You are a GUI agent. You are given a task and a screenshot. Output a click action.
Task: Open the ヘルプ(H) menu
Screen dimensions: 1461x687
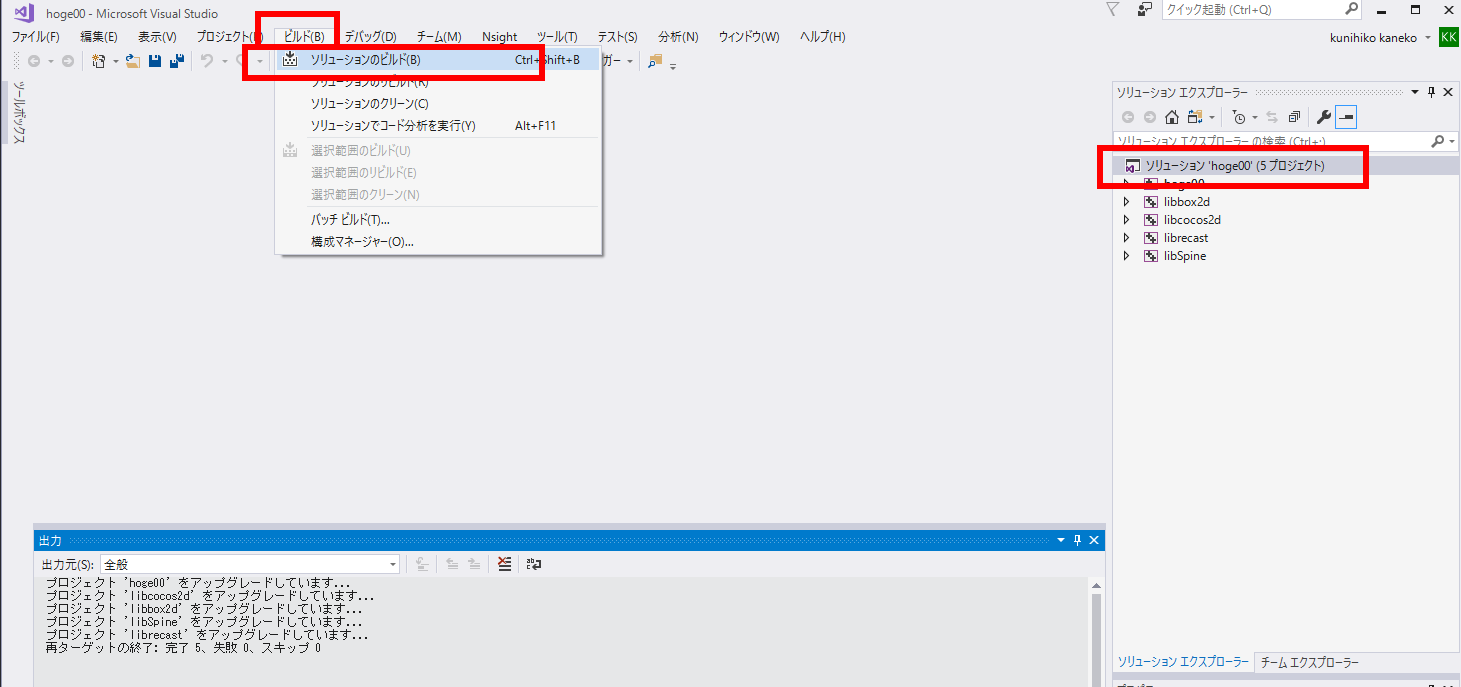click(822, 37)
